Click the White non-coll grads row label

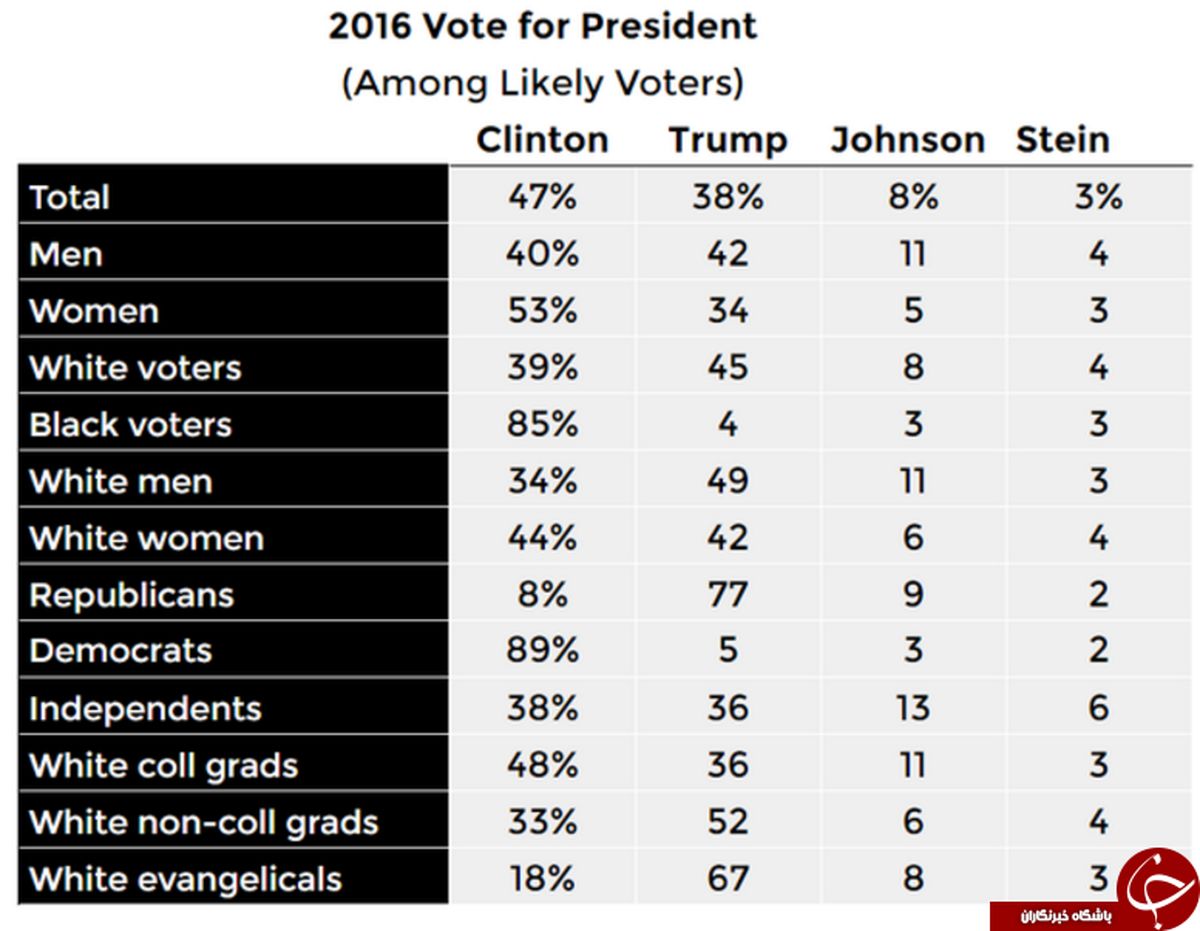click(204, 823)
